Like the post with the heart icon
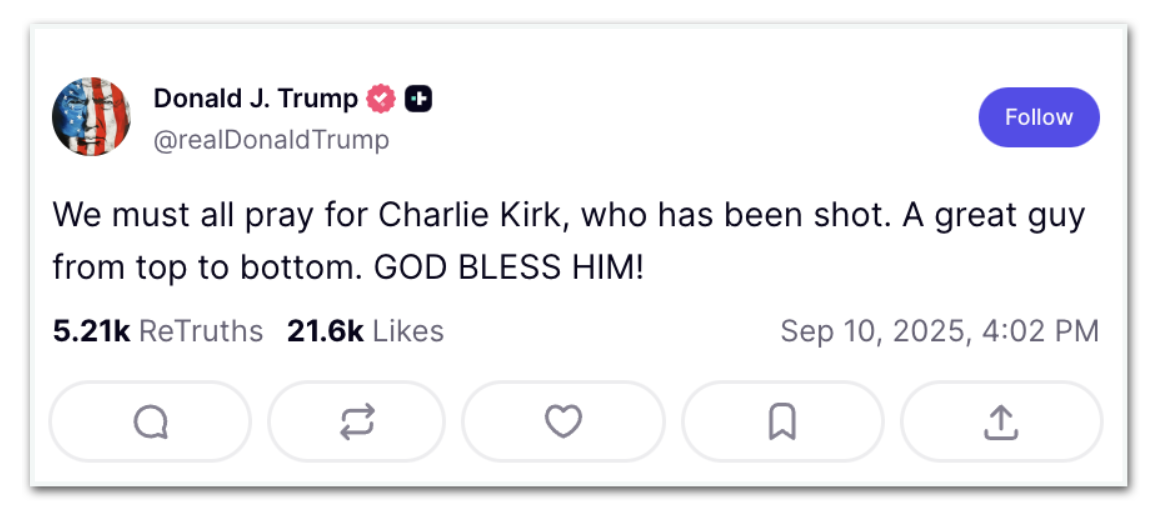Viewport: 1160px width, 512px height. (563, 422)
